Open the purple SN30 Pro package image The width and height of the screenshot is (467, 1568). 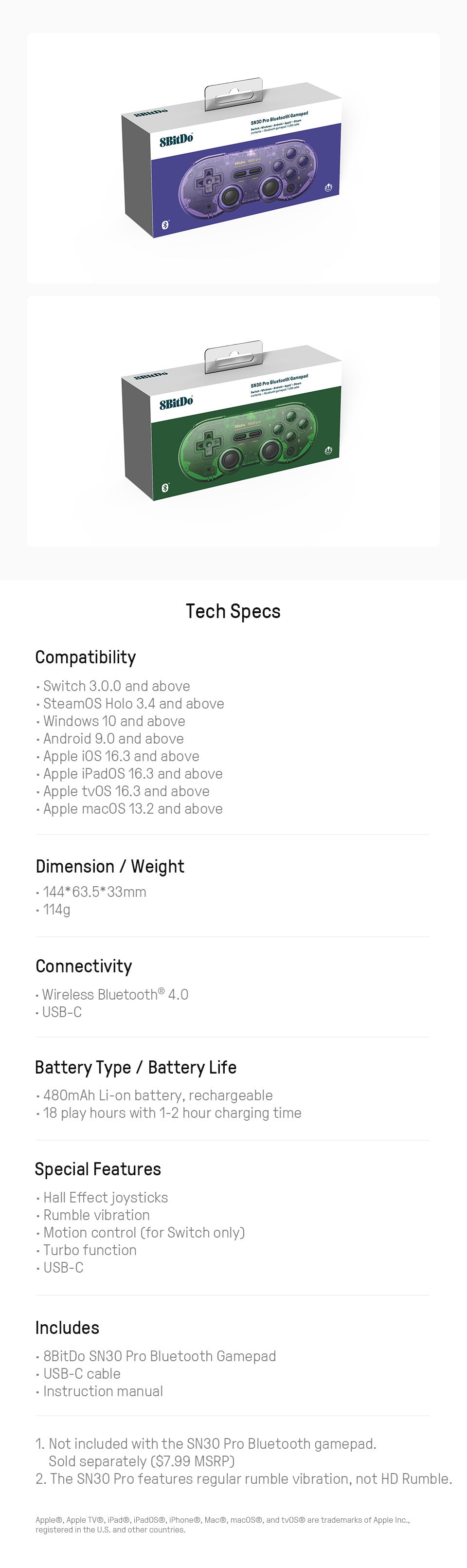pos(233,158)
